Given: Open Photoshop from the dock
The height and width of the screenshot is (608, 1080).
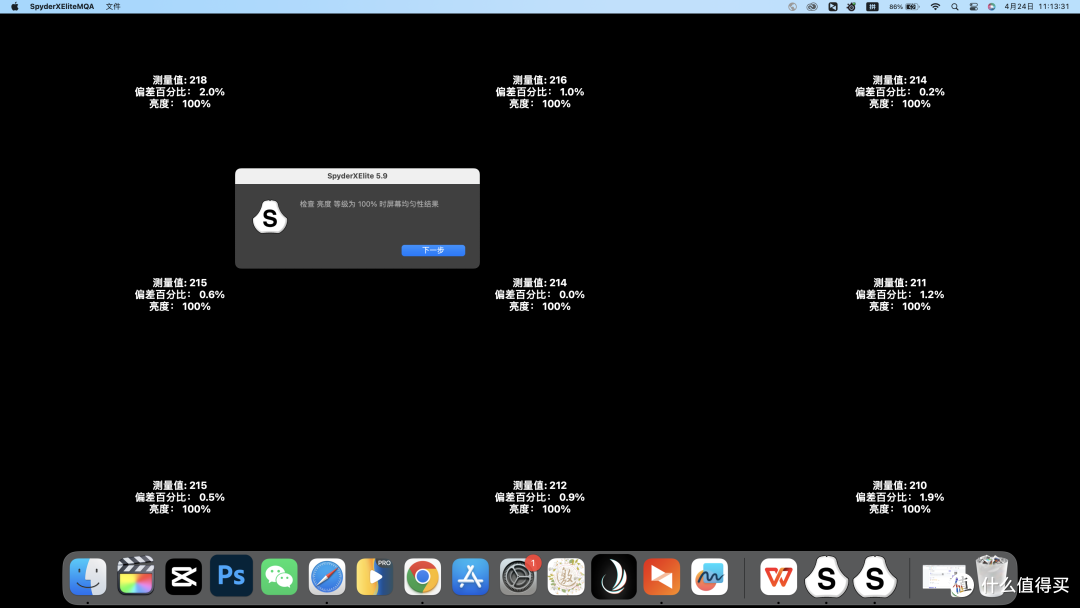Looking at the screenshot, I should pyautogui.click(x=231, y=576).
